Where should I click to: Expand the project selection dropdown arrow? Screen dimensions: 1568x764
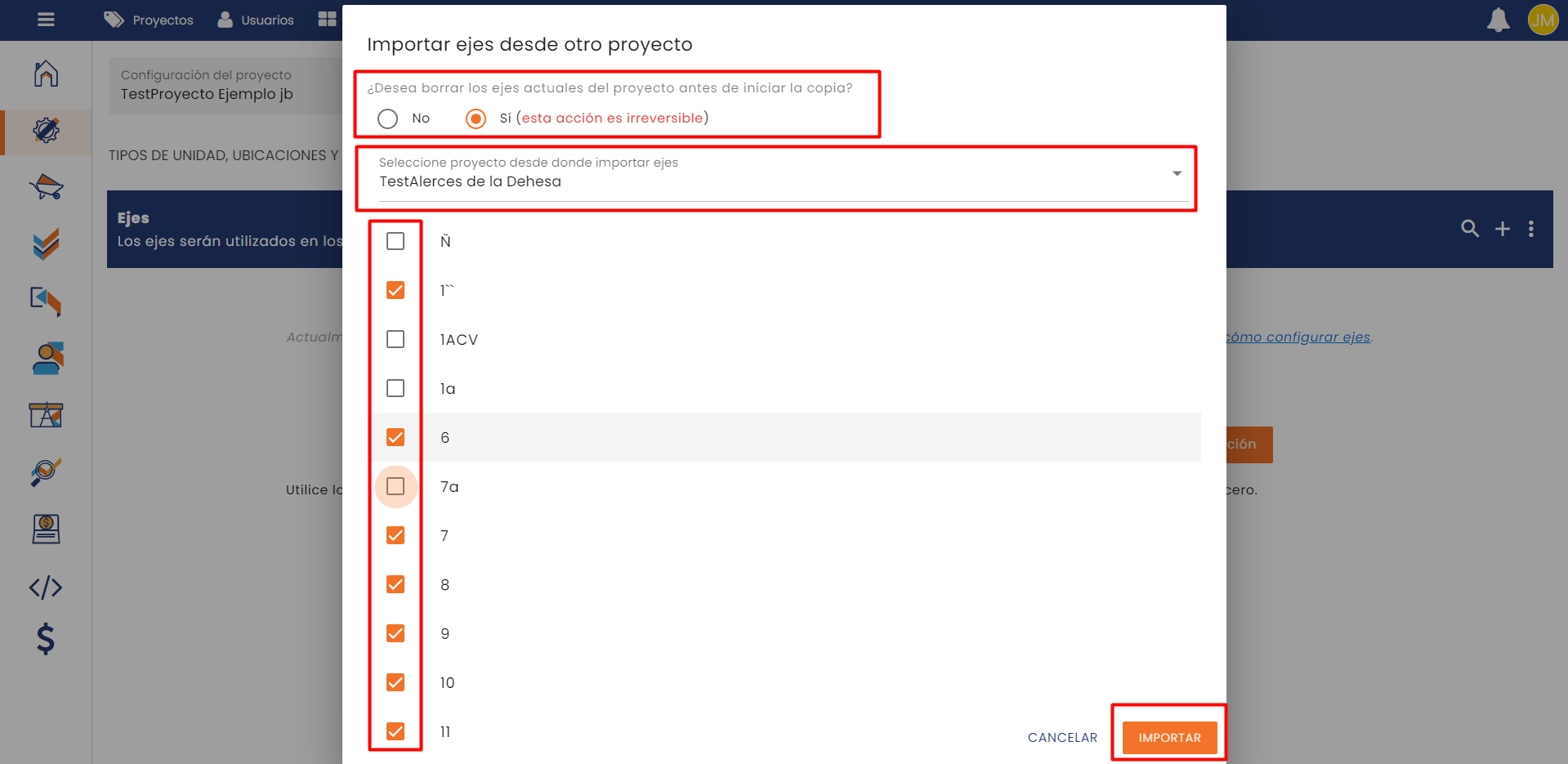click(x=1177, y=173)
